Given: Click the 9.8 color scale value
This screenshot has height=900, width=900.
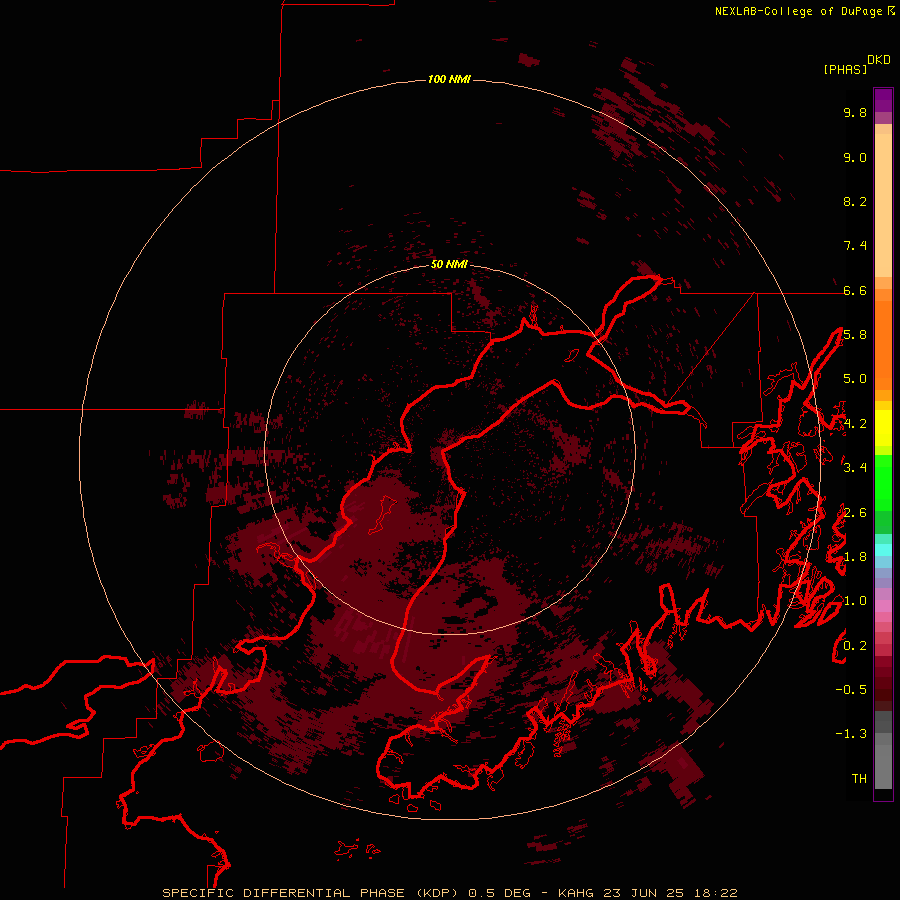Looking at the screenshot, I should tap(855, 112).
